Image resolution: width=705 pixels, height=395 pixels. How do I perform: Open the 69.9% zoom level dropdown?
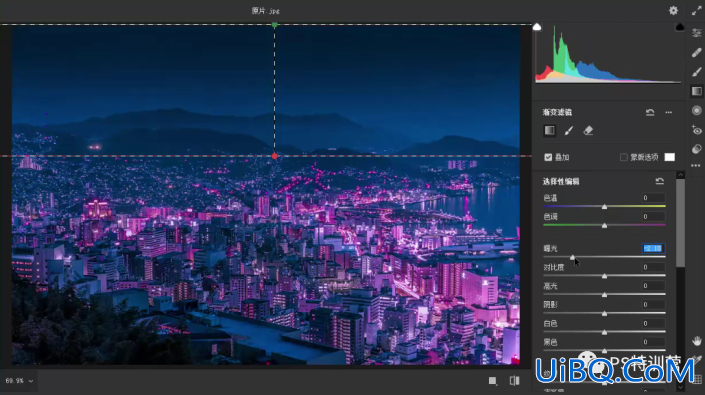[x=19, y=381]
